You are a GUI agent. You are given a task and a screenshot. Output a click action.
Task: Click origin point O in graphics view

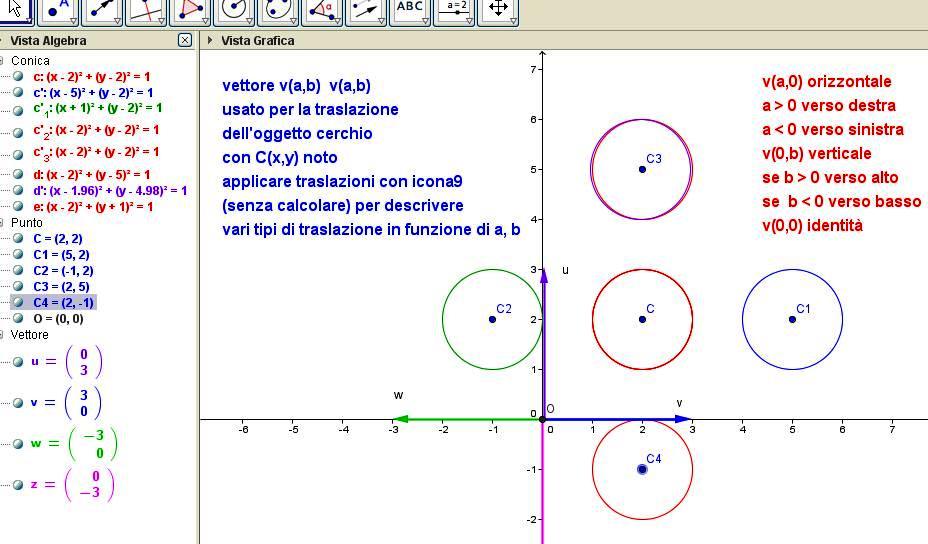click(x=543, y=419)
